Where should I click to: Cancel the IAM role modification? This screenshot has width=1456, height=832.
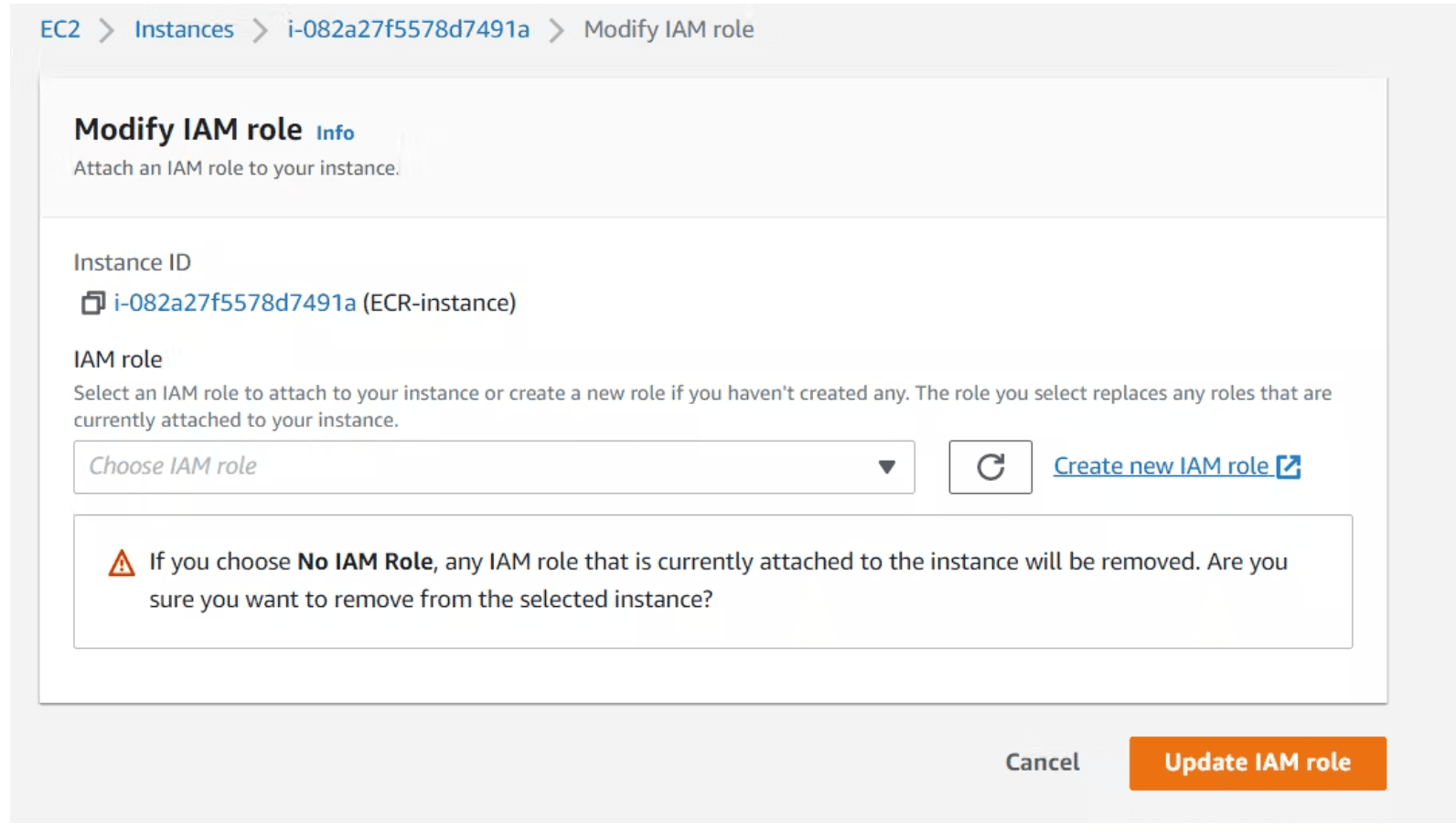1042,762
